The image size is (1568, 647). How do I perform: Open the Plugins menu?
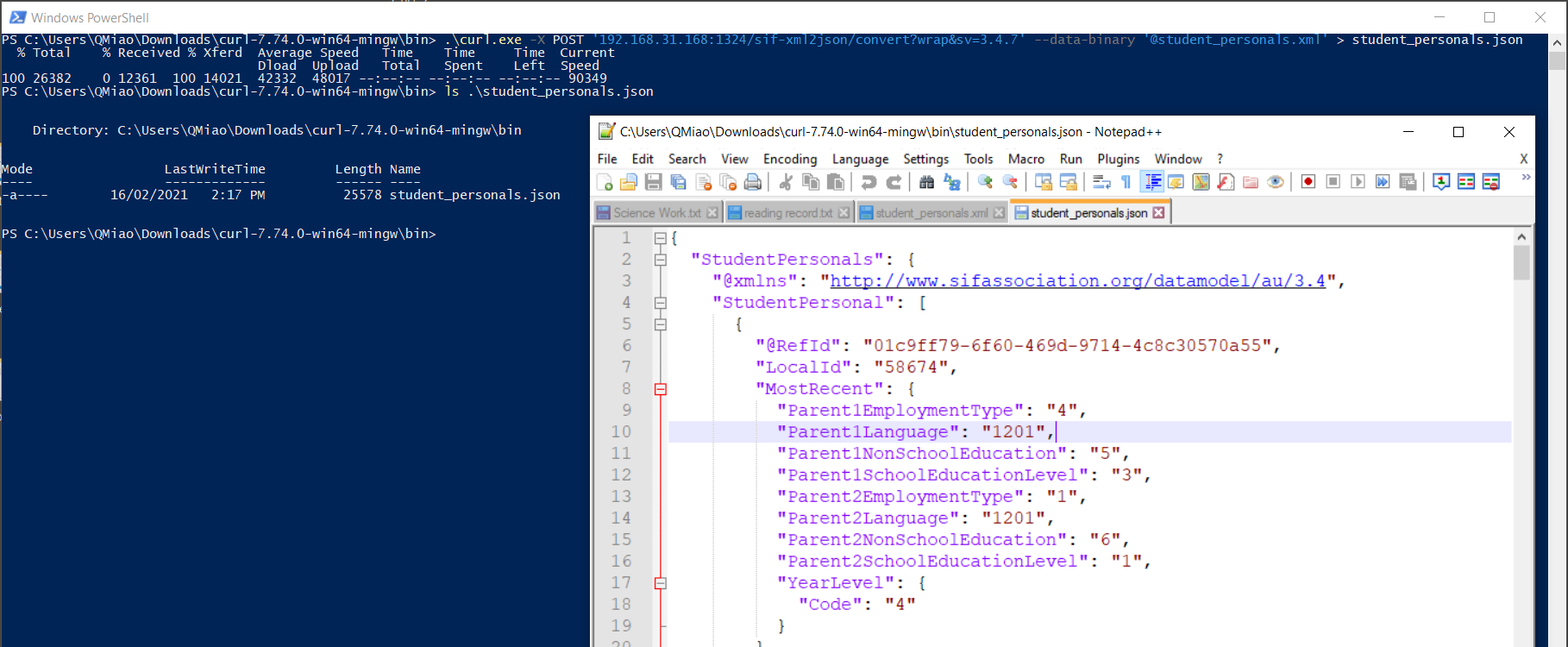coord(1119,159)
